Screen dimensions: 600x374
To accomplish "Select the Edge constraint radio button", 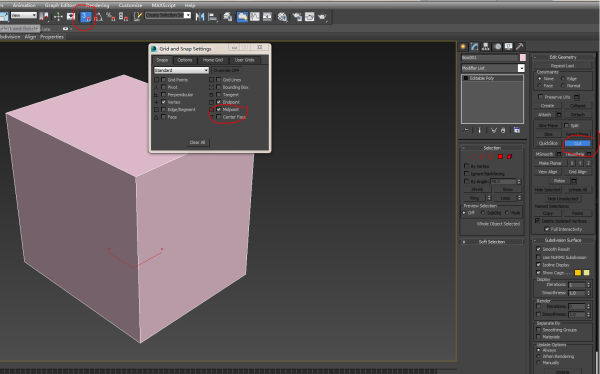I will click(x=563, y=78).
